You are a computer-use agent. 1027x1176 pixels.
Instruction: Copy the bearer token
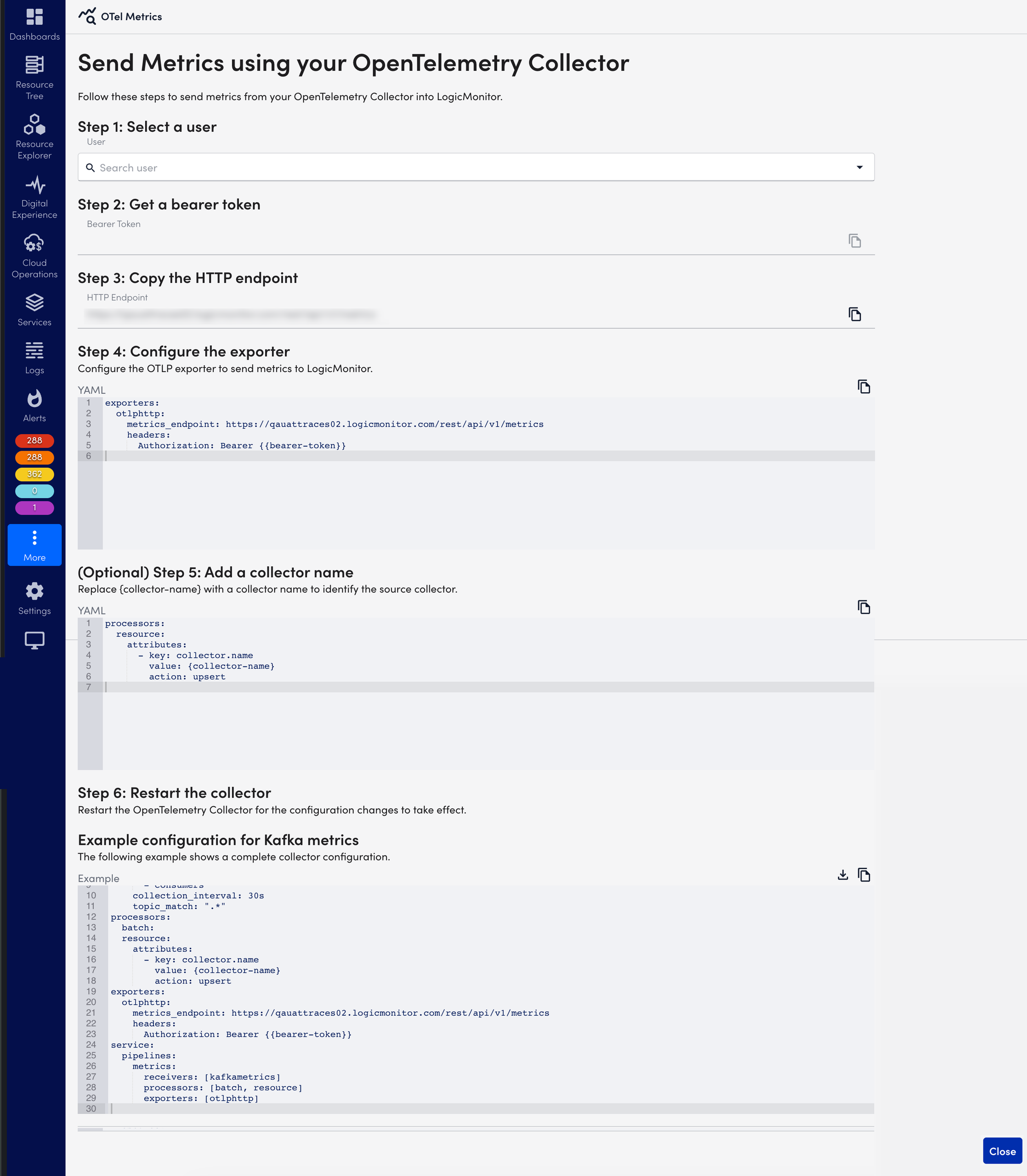(855, 241)
